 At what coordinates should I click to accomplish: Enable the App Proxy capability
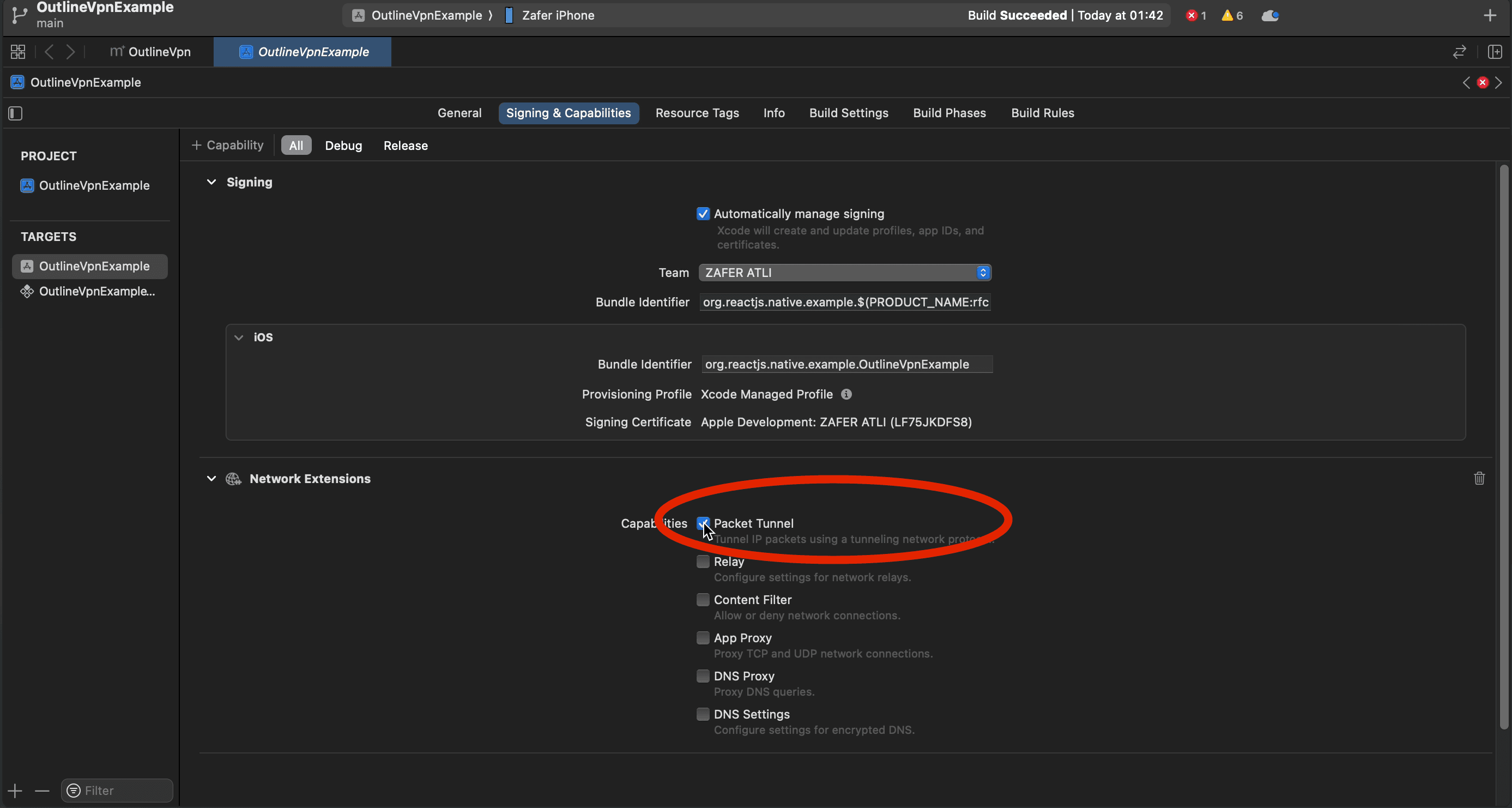[703, 638]
